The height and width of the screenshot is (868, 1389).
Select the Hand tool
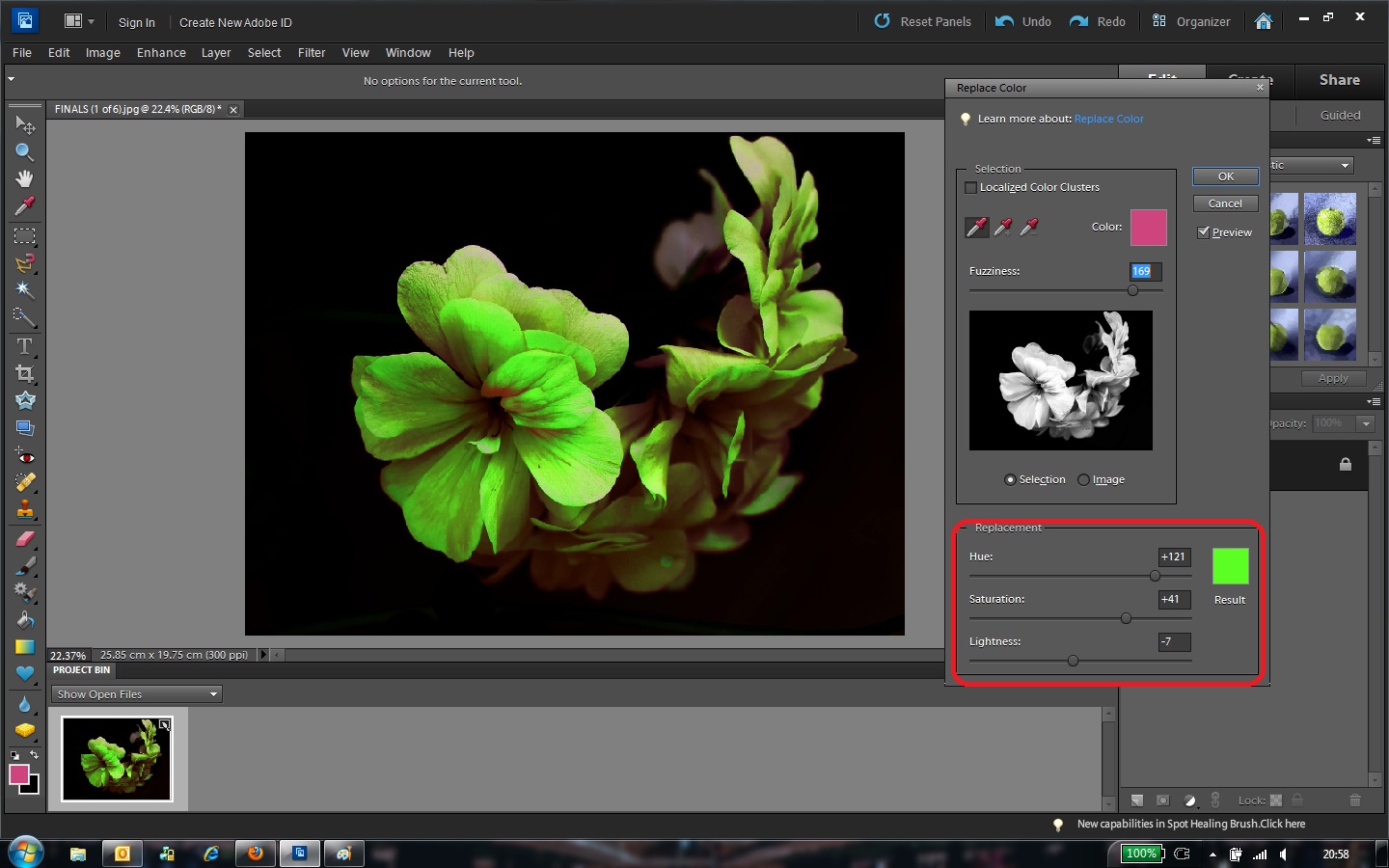pos(25,178)
